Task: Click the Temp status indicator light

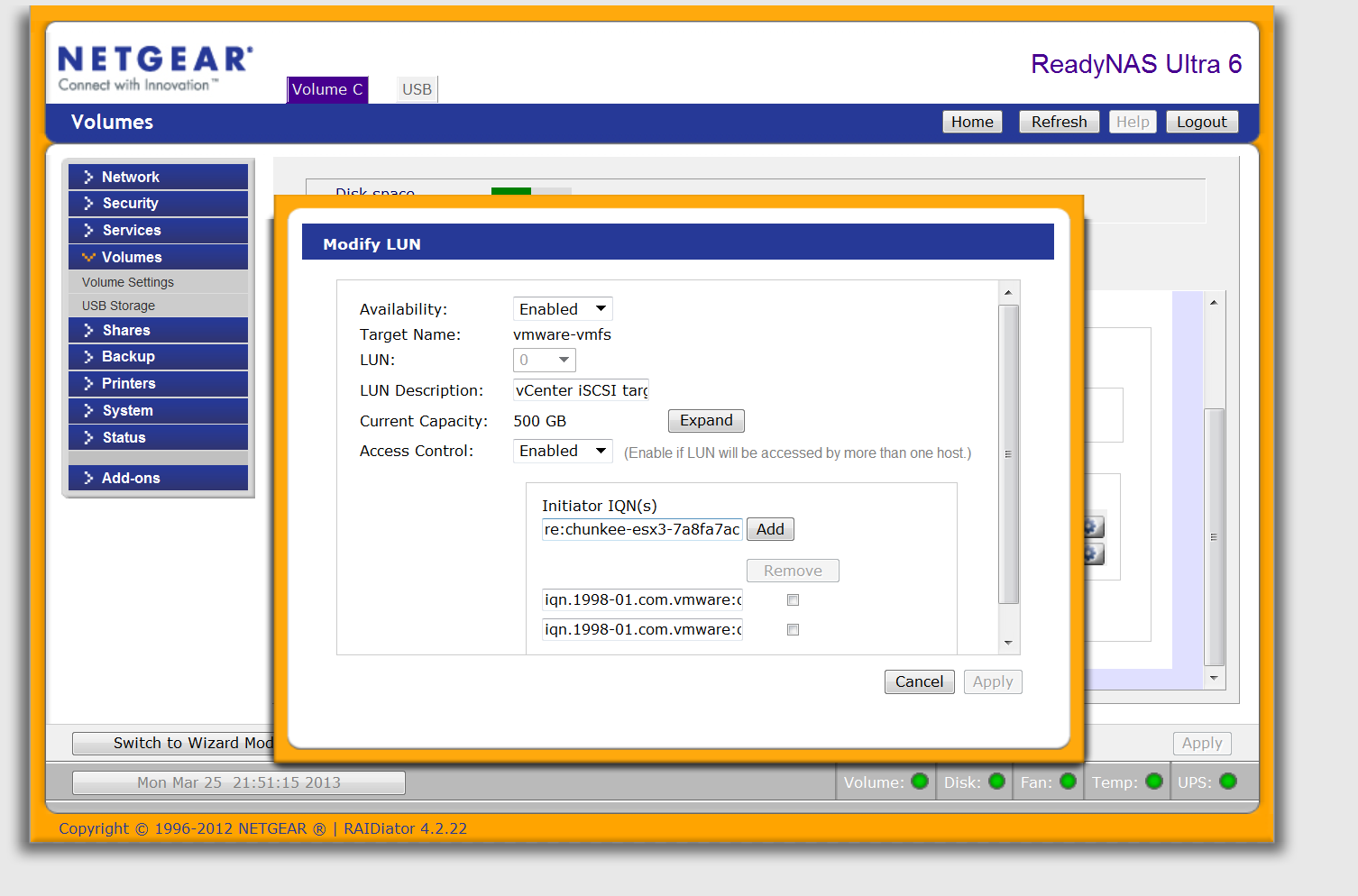Action: pyautogui.click(x=1153, y=782)
